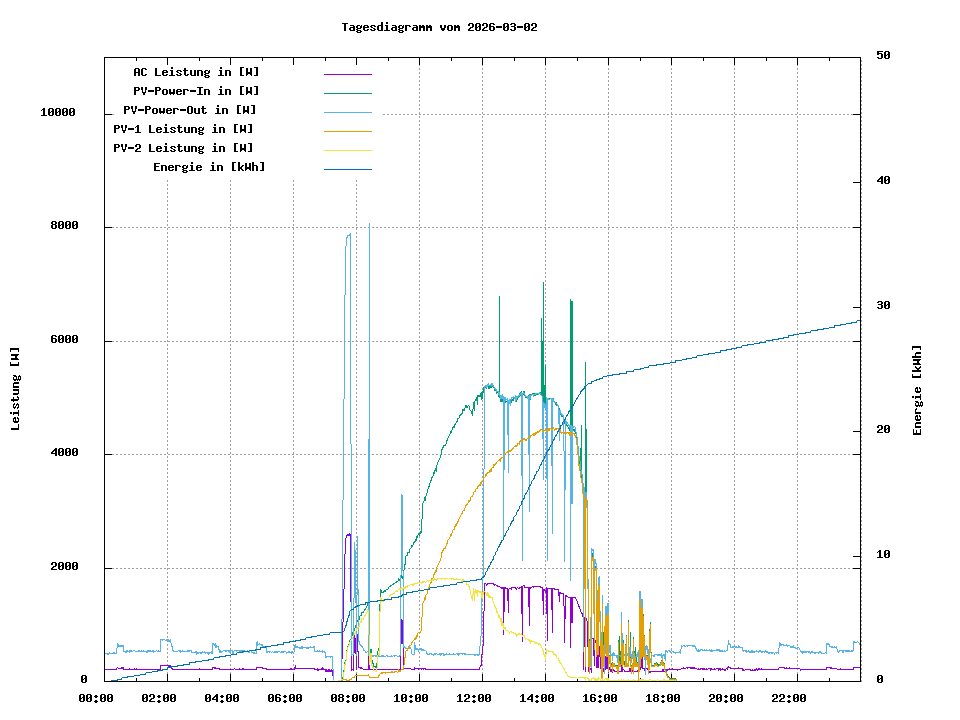Click the light blue line sample beside PV-Power-Out

pos(347,111)
